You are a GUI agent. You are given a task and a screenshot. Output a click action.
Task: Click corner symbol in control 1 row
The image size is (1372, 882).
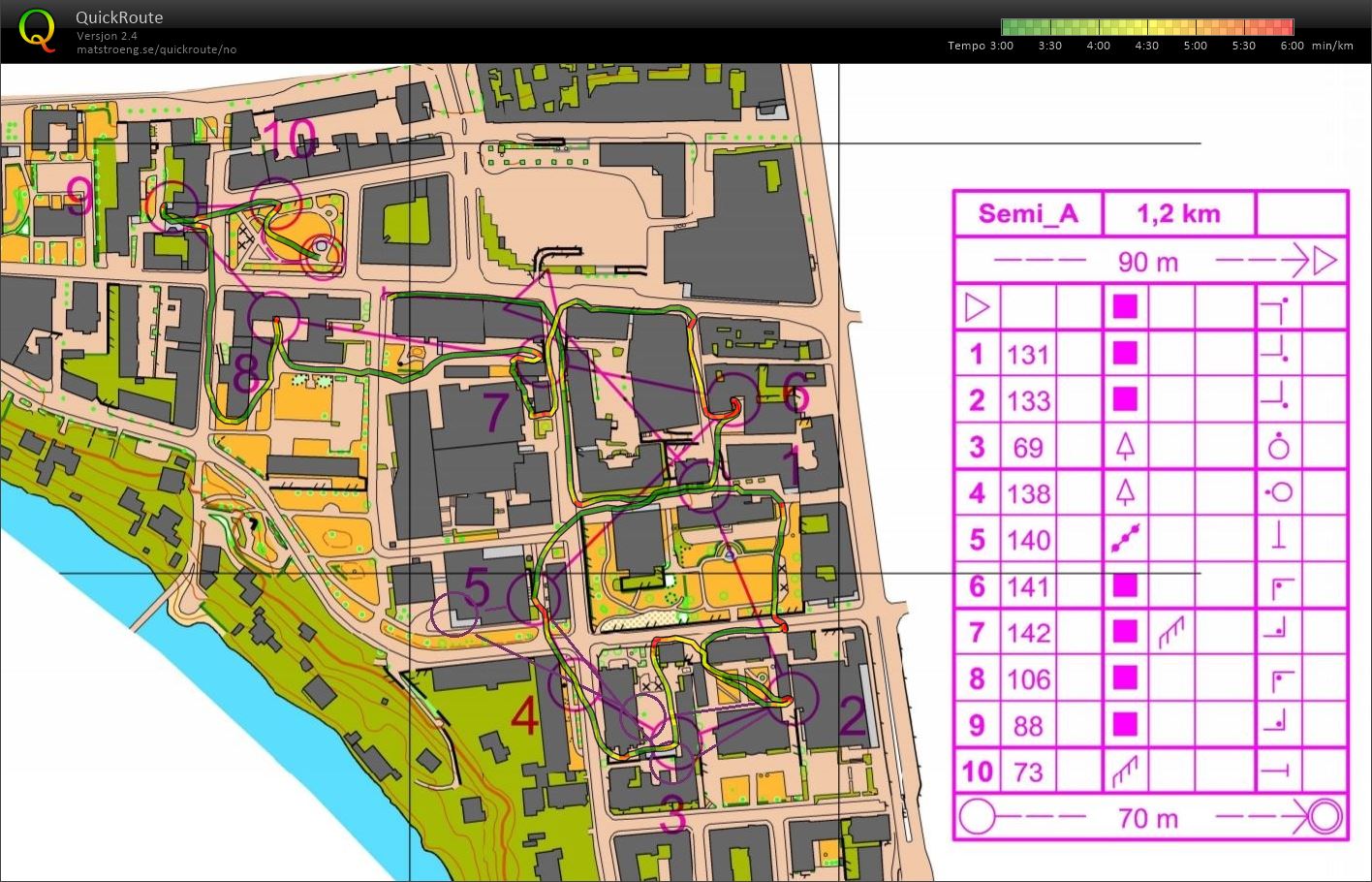coord(1277,353)
